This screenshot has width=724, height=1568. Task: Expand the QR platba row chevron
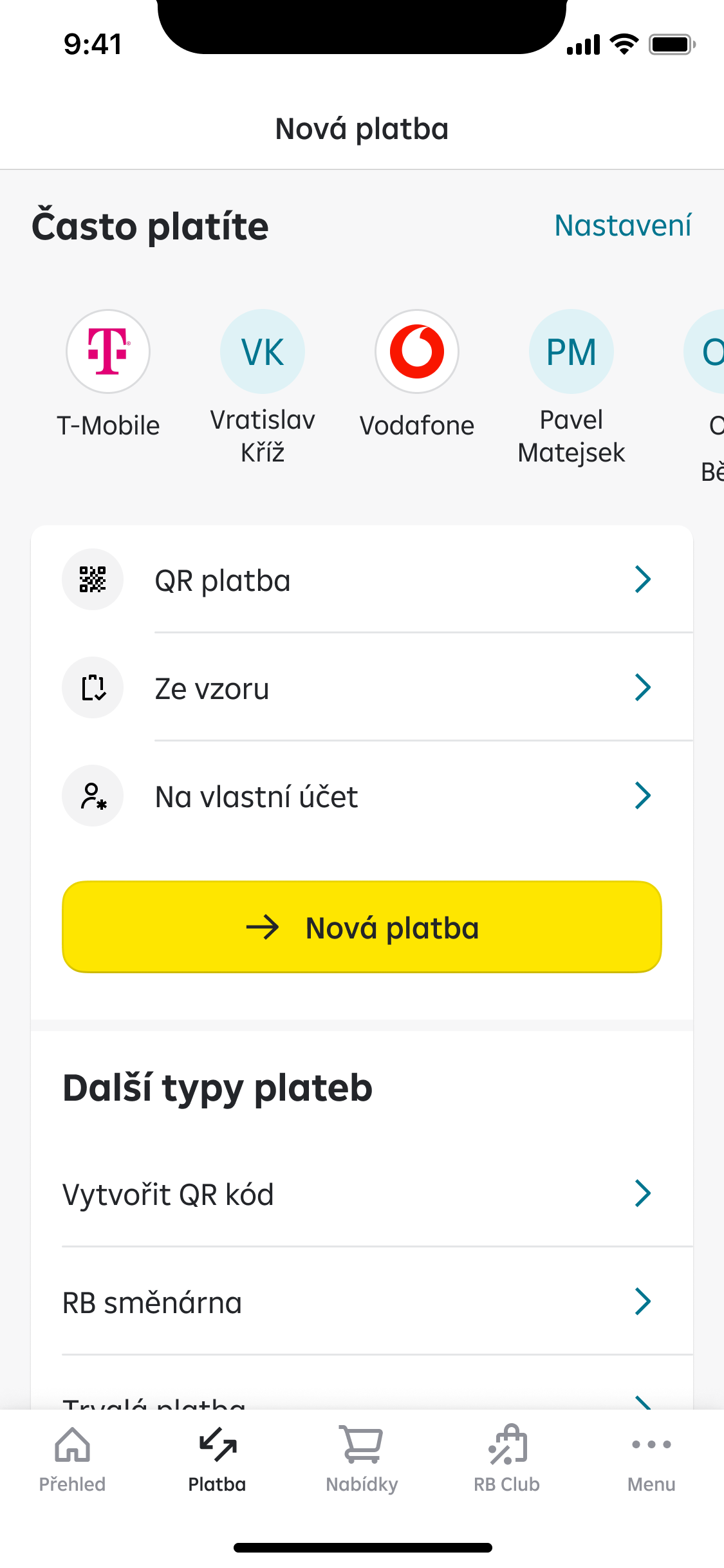pos(642,579)
